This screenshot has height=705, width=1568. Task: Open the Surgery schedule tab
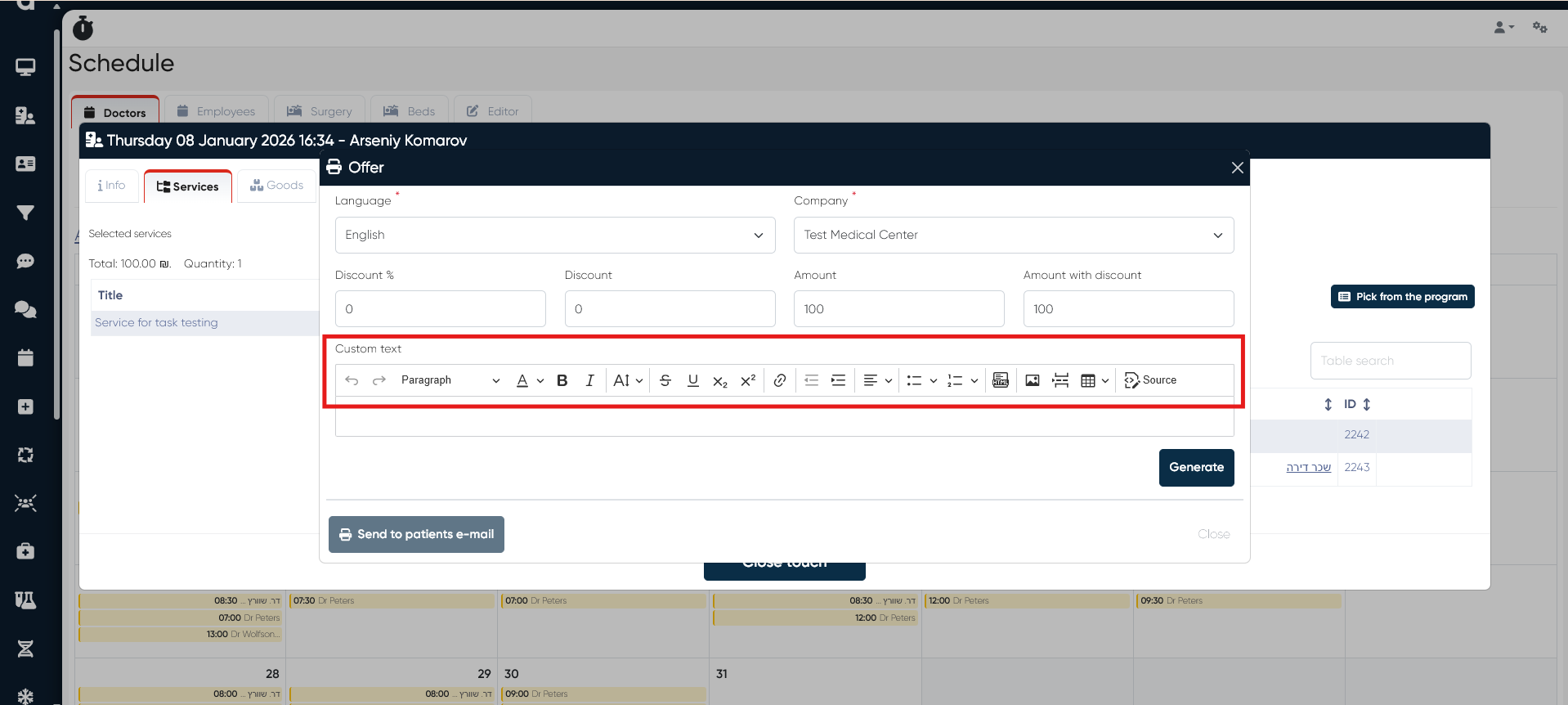pos(320,111)
